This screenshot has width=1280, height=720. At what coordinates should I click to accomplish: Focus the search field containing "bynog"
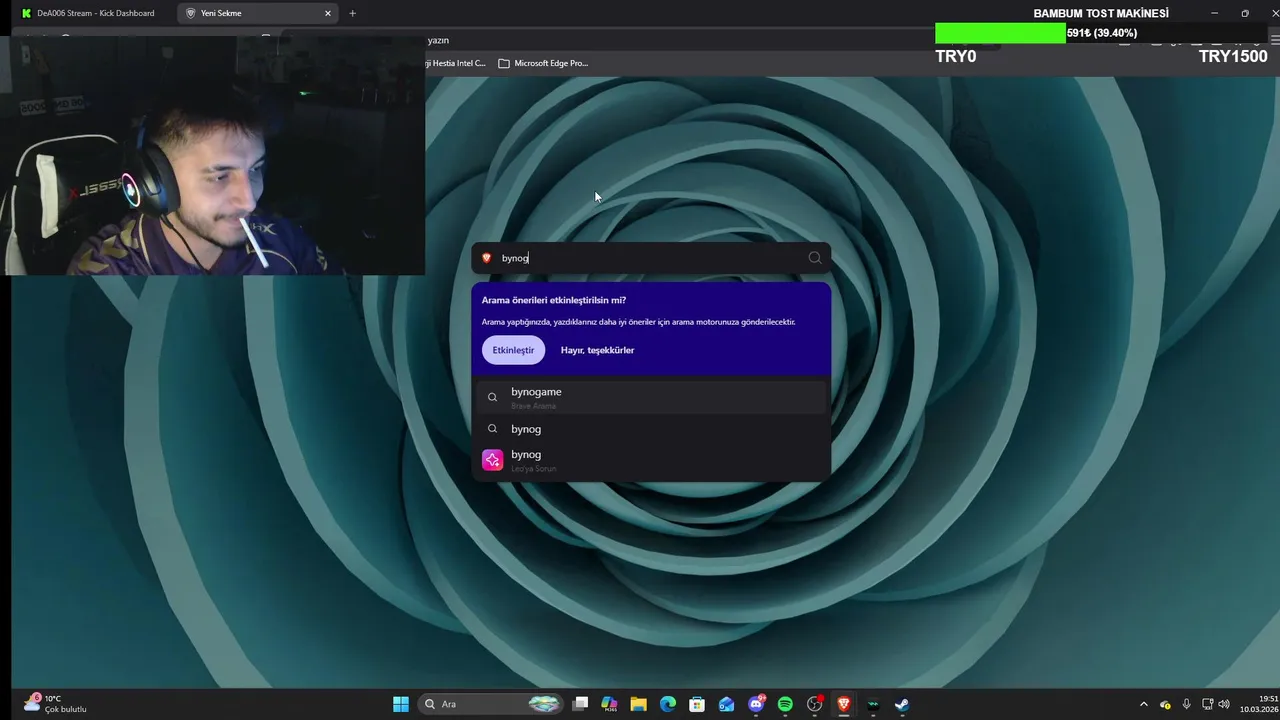tap(651, 258)
